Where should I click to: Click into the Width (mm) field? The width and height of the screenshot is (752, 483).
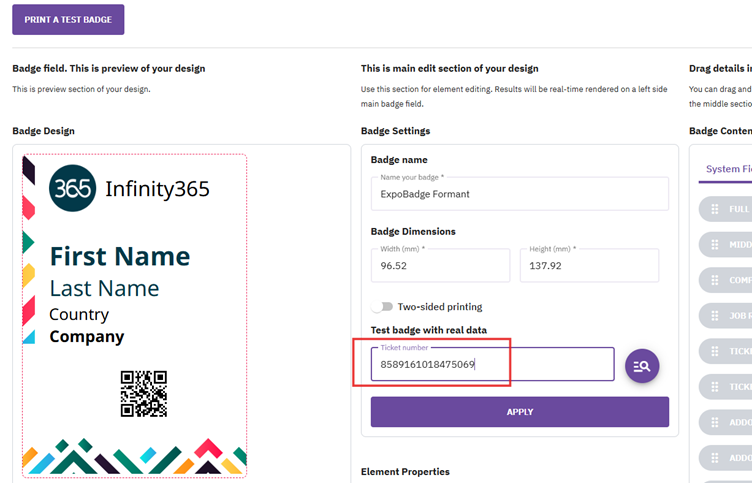(x=440, y=267)
